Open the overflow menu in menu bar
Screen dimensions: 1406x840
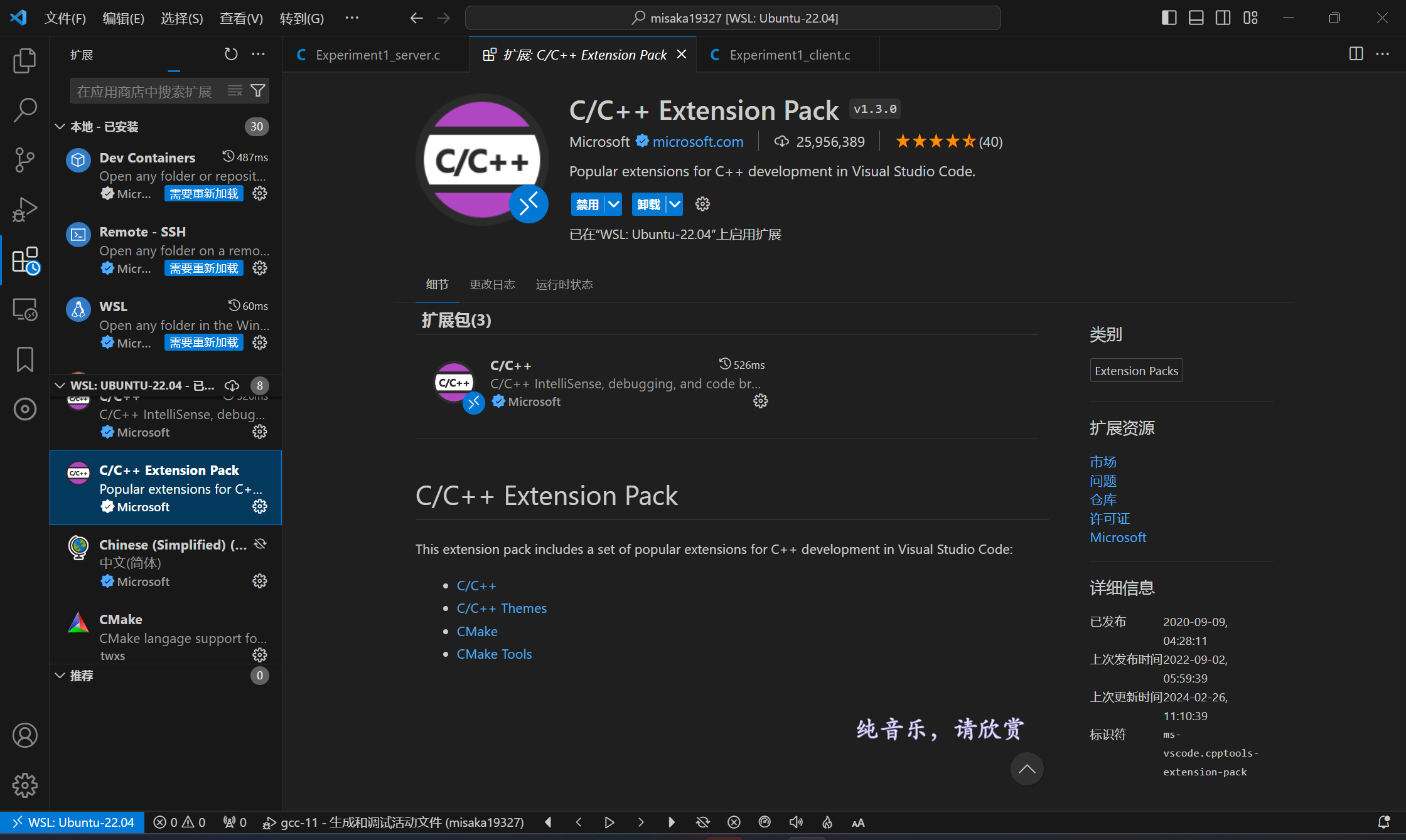tap(351, 18)
